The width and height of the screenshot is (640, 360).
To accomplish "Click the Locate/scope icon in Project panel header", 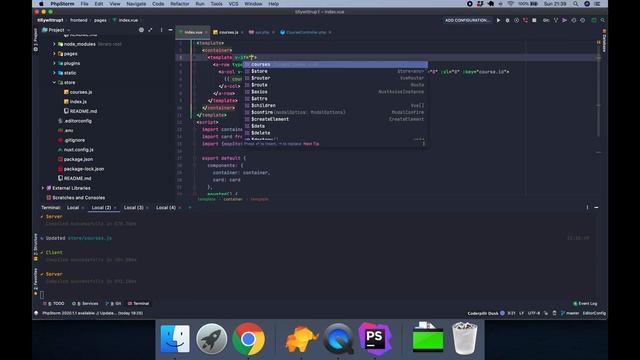I will click(x=141, y=30).
